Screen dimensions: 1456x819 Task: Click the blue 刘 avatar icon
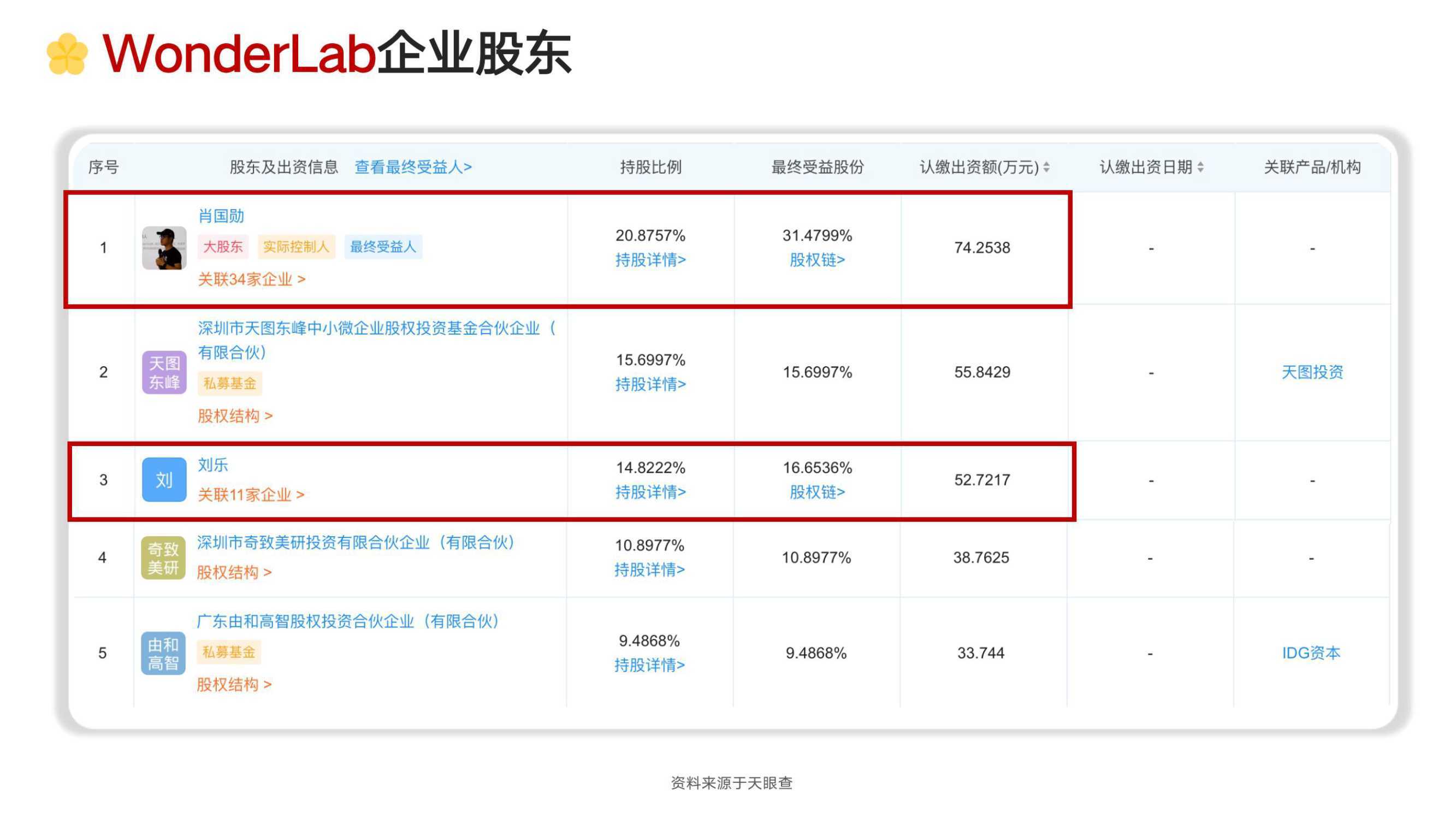coord(164,480)
